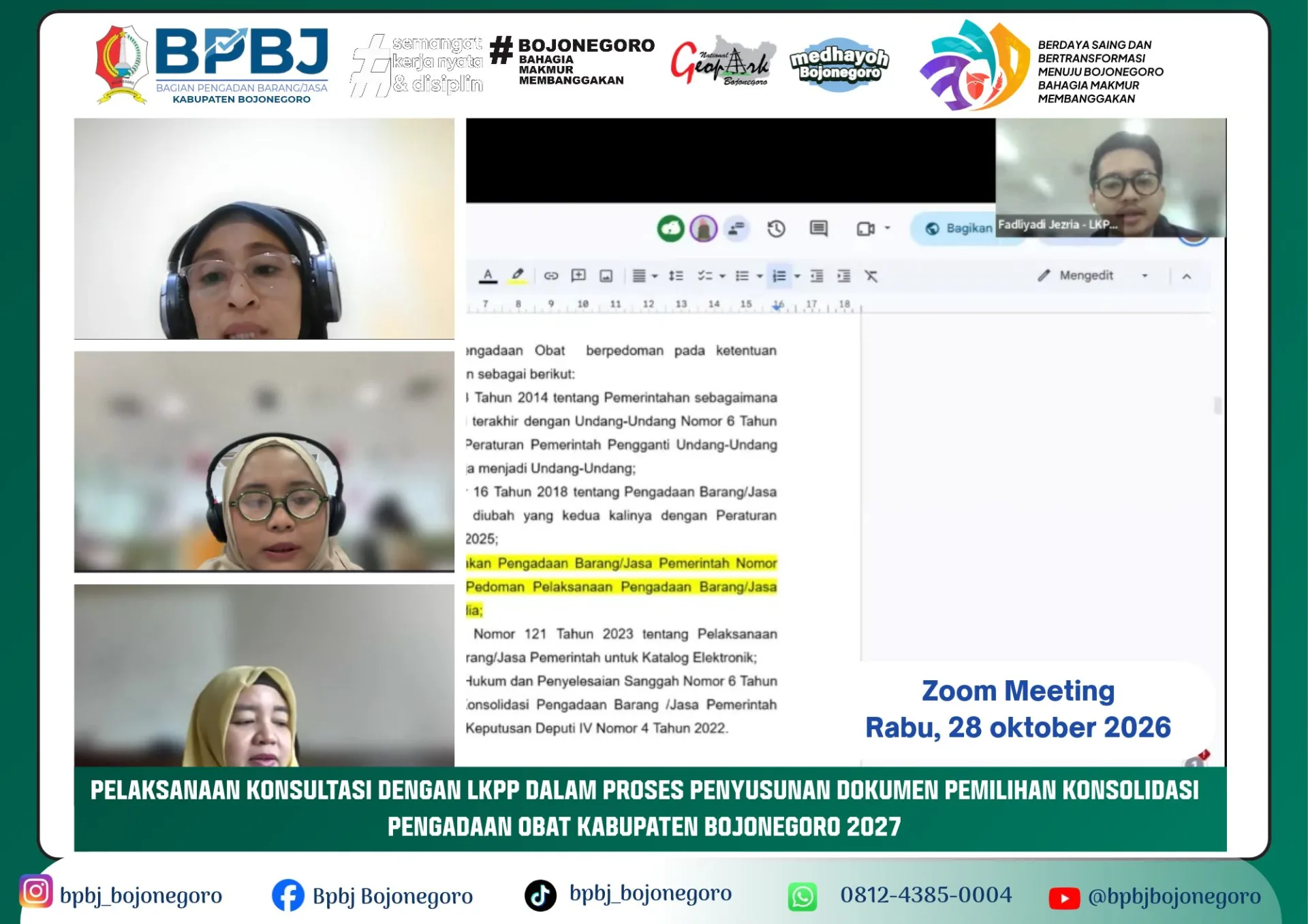Toggle the checklist formatting
Image resolution: width=1308 pixels, height=924 pixels.
point(705,276)
